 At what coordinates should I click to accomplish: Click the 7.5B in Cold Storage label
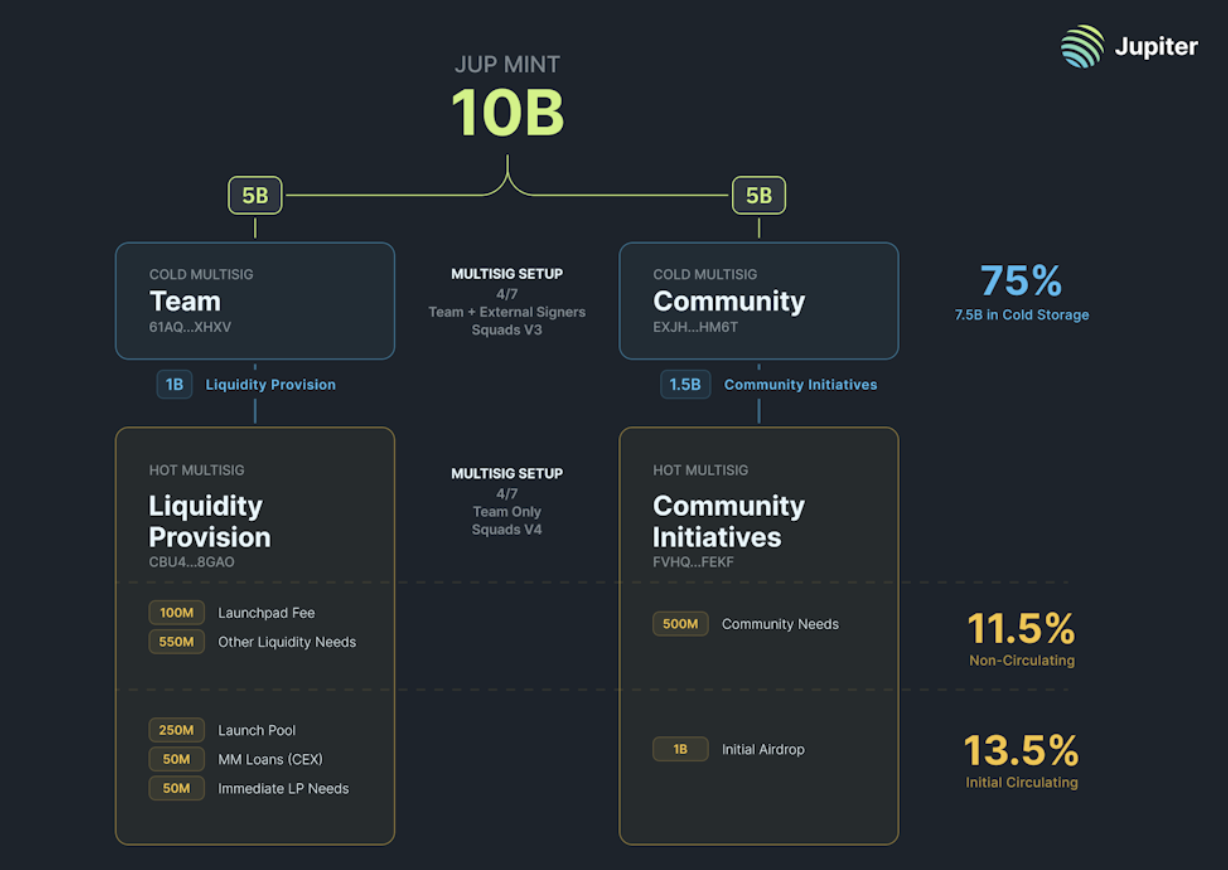coord(1021,315)
